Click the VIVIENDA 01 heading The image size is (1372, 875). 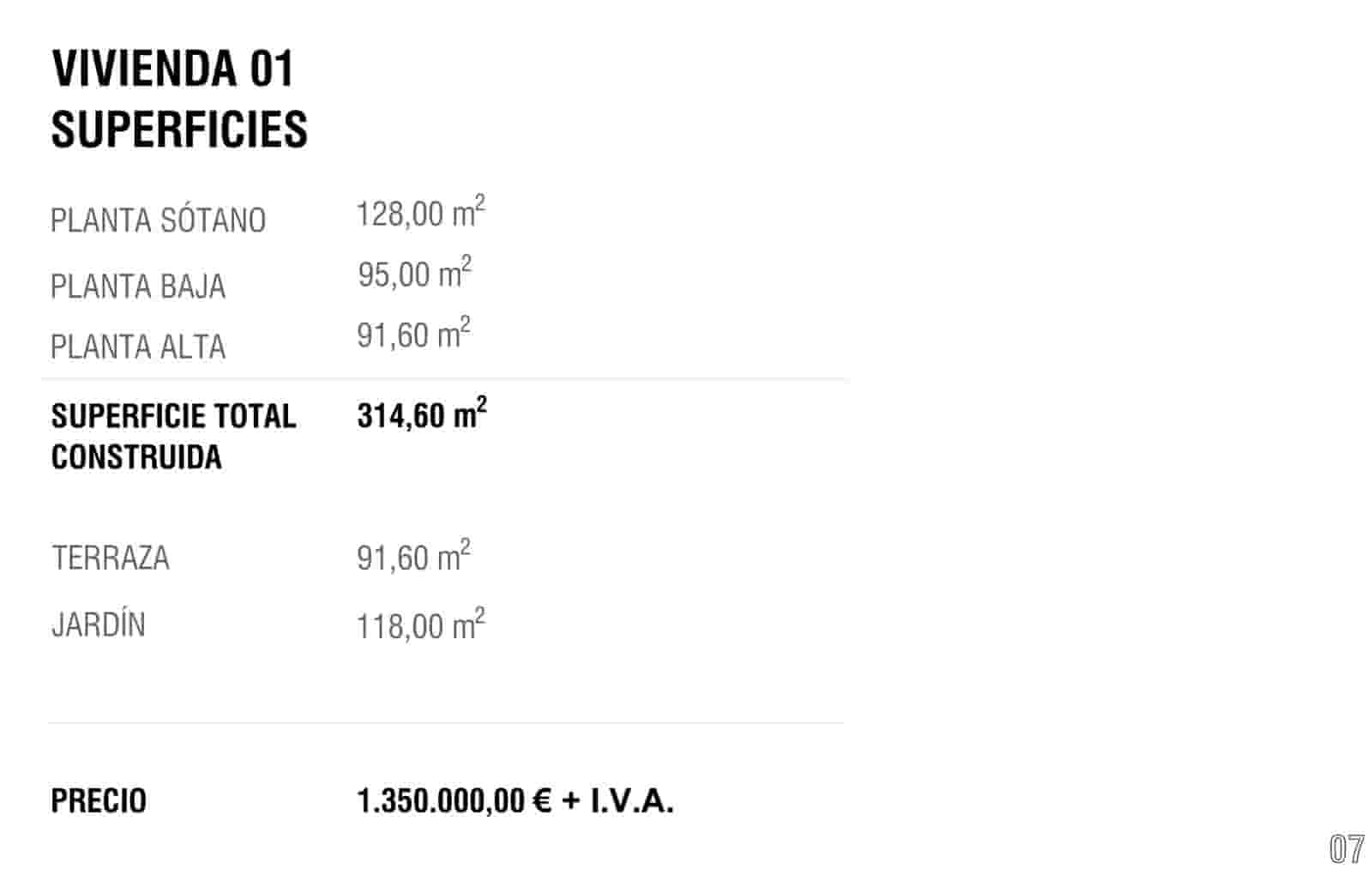(173, 69)
